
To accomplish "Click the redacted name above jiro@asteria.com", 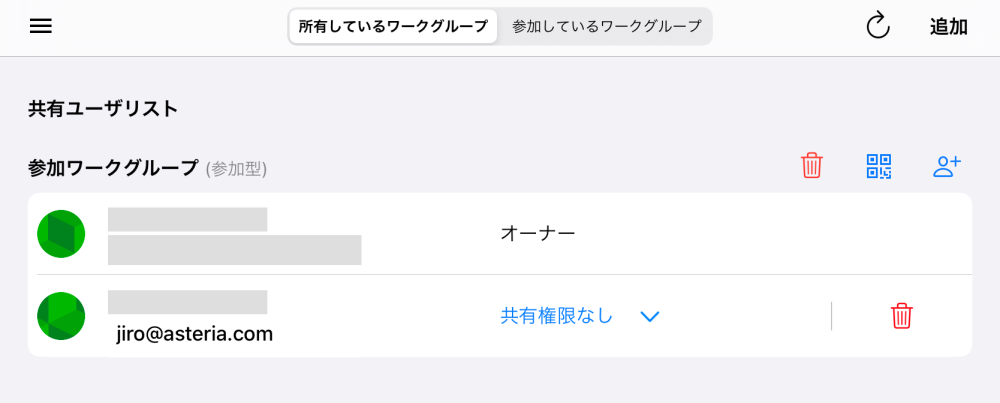I will [187, 302].
